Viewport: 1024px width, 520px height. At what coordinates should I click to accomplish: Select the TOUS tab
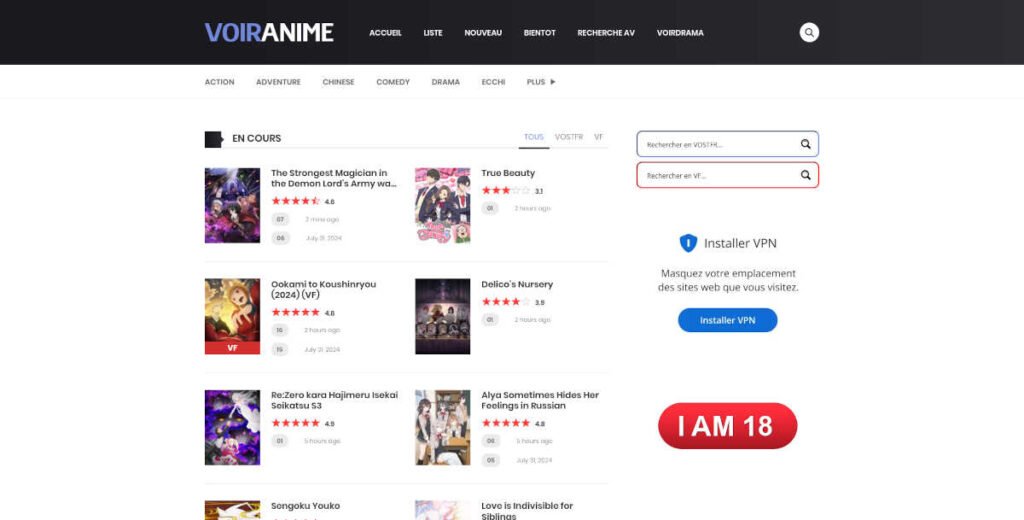(x=534, y=137)
